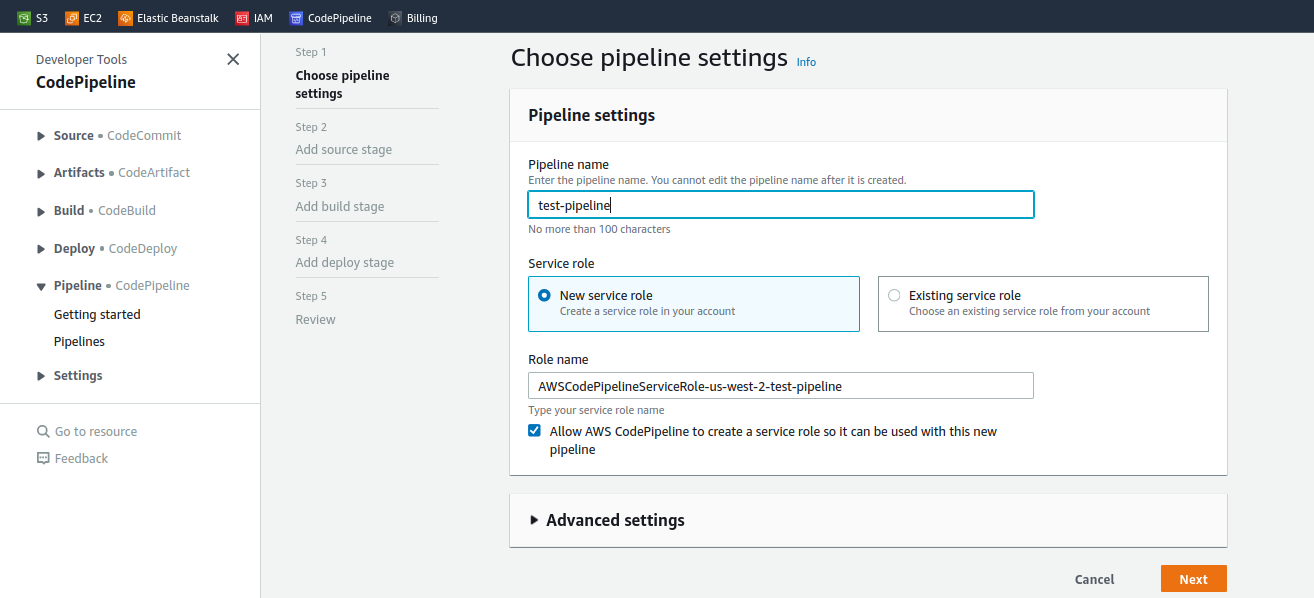Select the Existing service role radio button
The image size is (1314, 598).
tap(894, 295)
